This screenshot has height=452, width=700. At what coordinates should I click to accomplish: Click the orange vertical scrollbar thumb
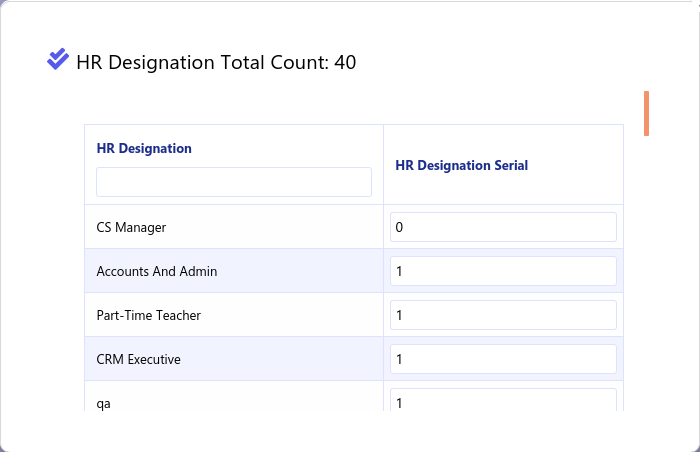click(646, 113)
